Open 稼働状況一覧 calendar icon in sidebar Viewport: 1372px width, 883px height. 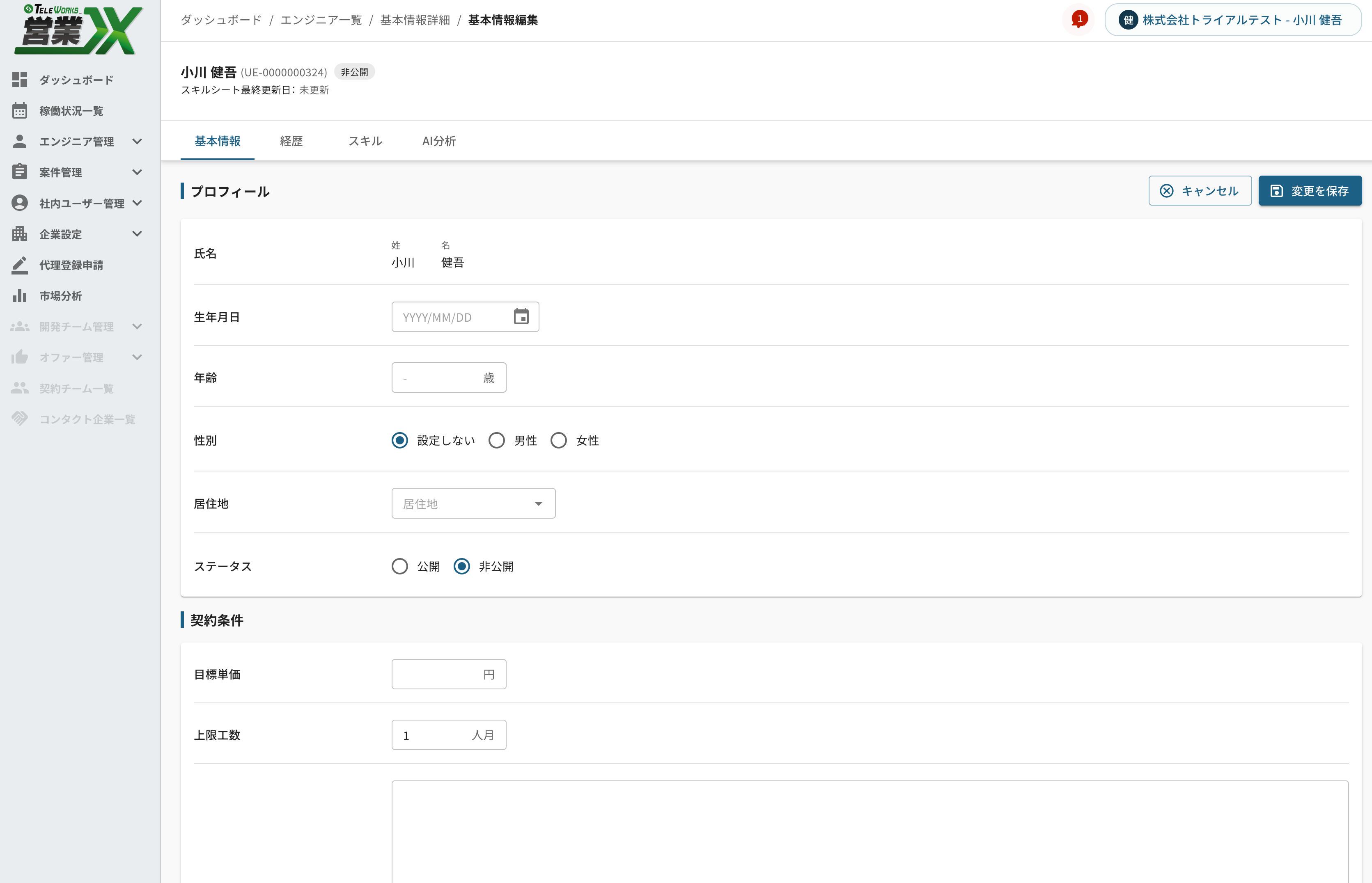[20, 111]
